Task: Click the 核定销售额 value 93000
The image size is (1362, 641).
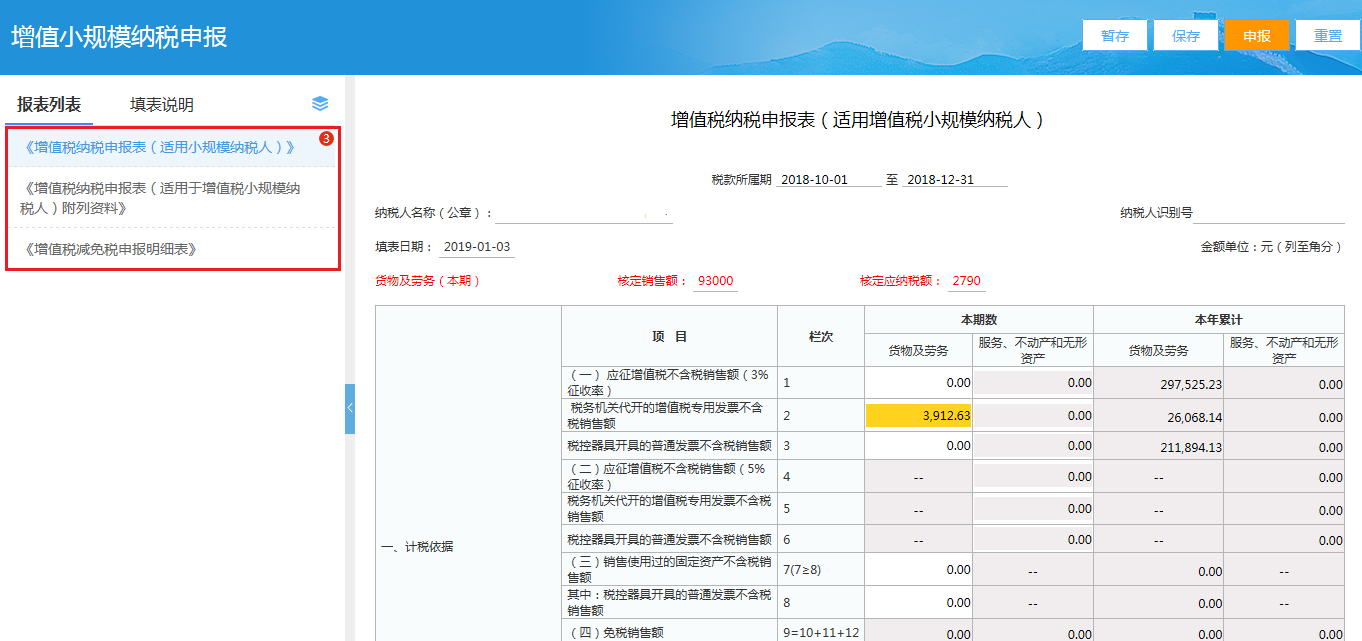Action: click(x=714, y=280)
